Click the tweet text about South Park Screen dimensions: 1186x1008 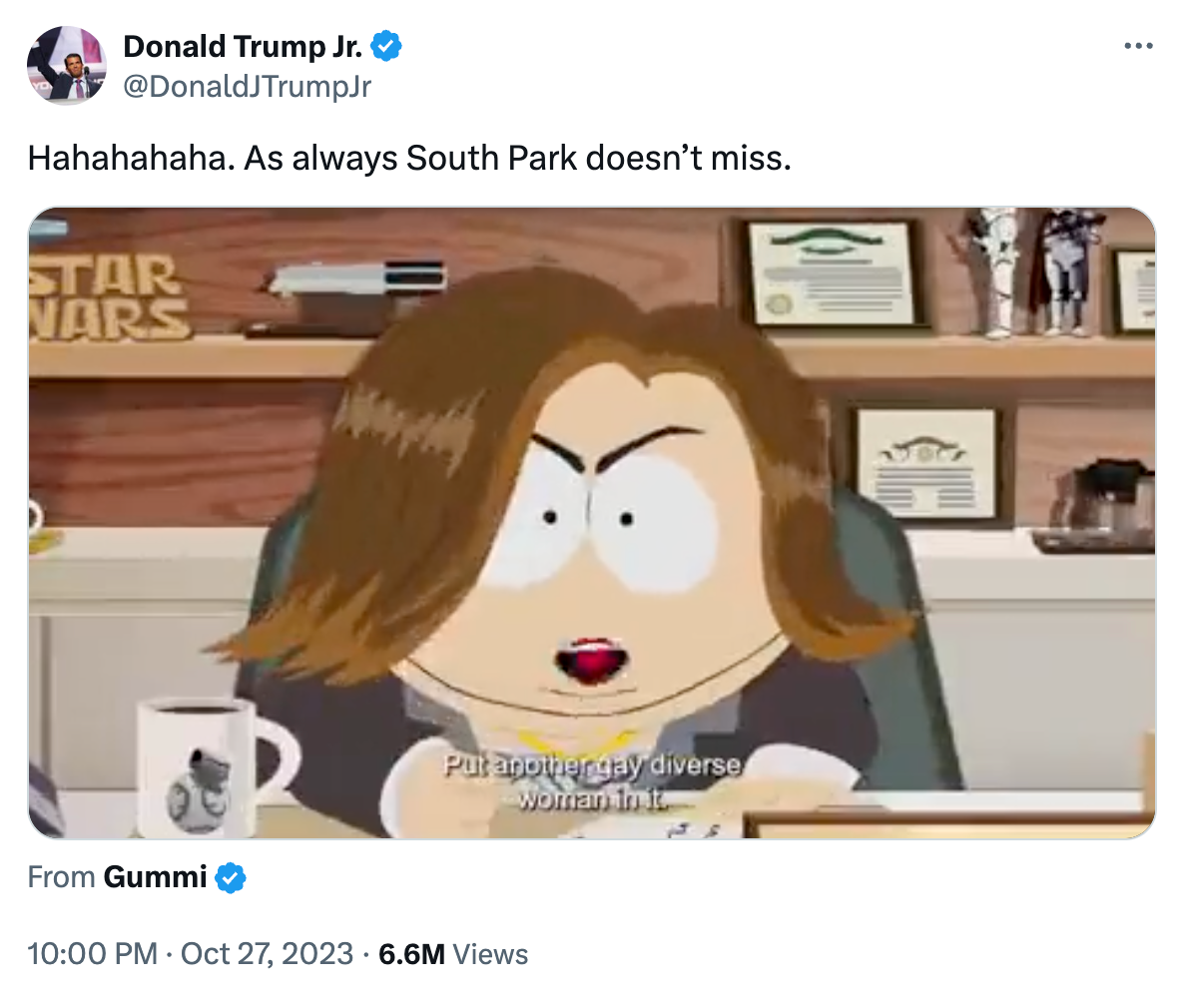click(409, 156)
